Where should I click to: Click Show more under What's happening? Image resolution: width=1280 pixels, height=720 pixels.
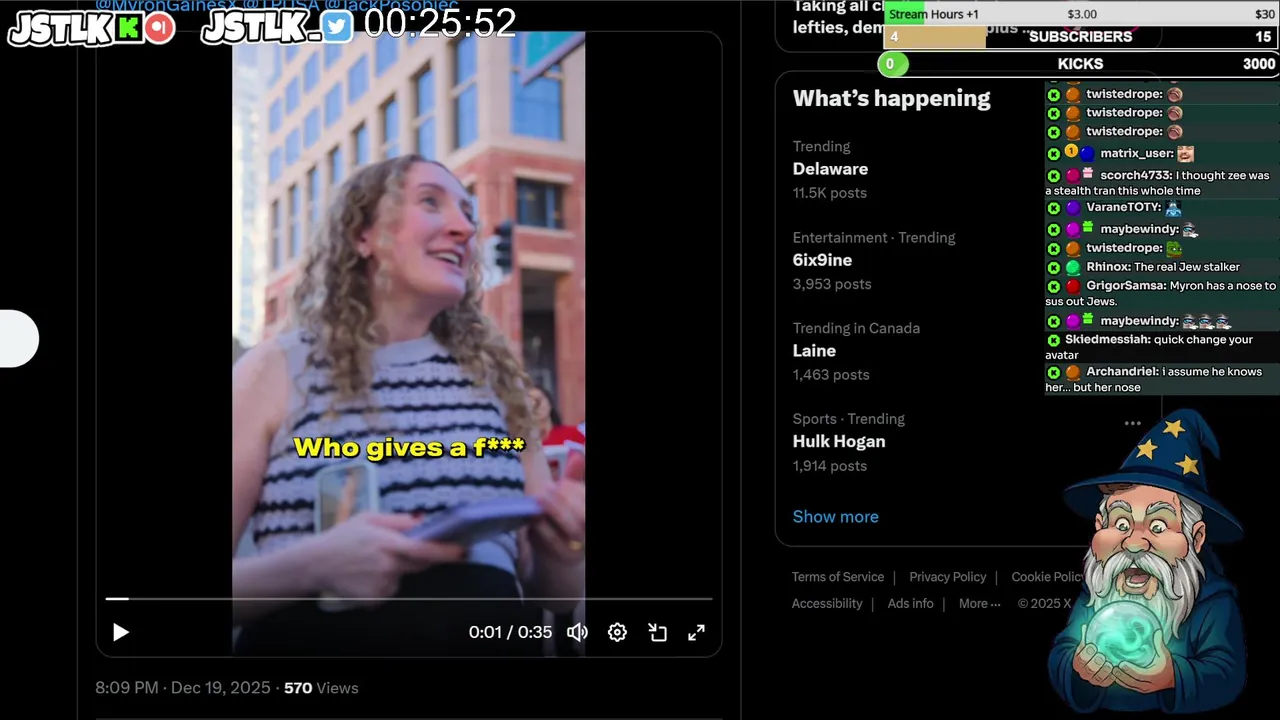[835, 516]
